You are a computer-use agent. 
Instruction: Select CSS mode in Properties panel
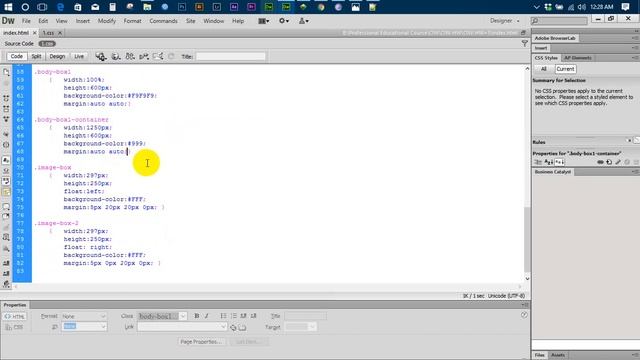[x=15, y=327]
